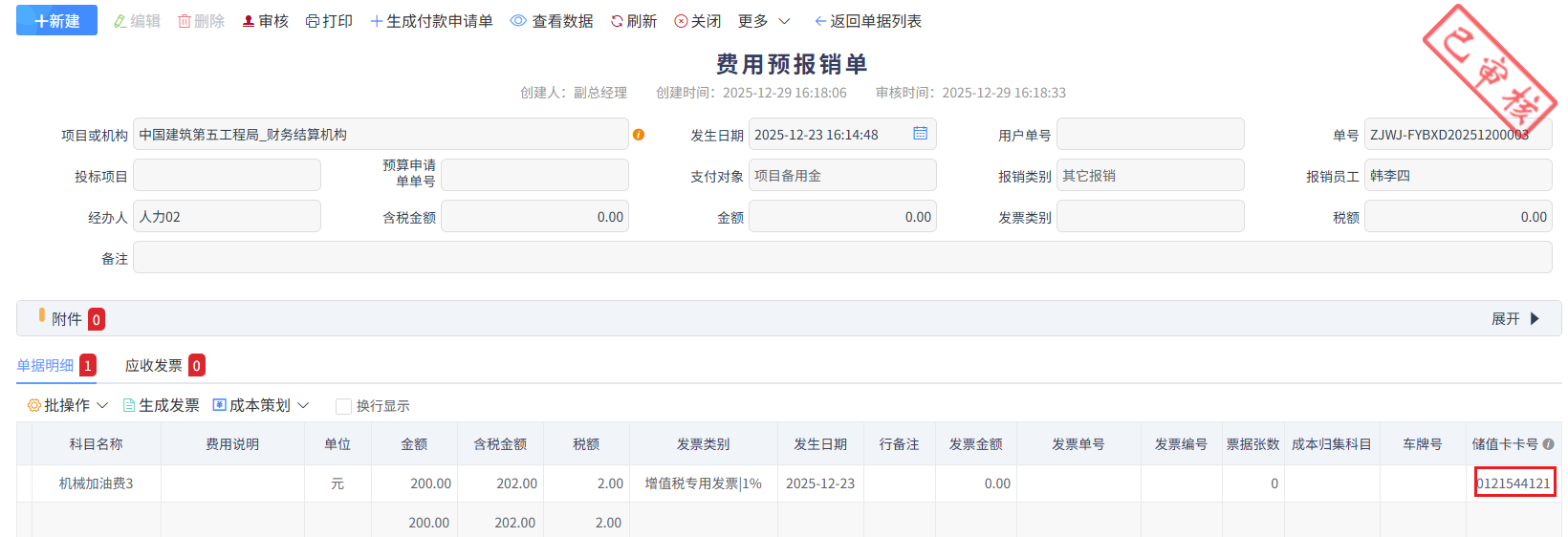The width and height of the screenshot is (1568, 537).
Task: Click the 生成发票 button
Action: tap(162, 406)
